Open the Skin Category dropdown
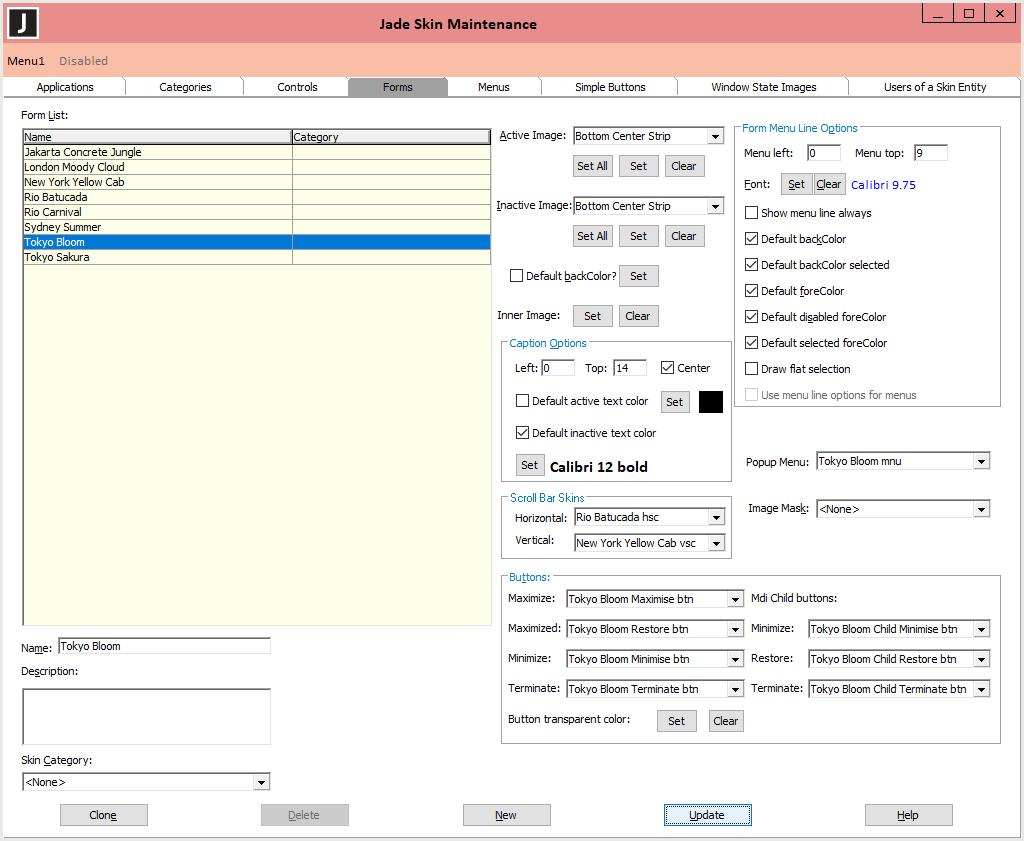 click(x=261, y=783)
